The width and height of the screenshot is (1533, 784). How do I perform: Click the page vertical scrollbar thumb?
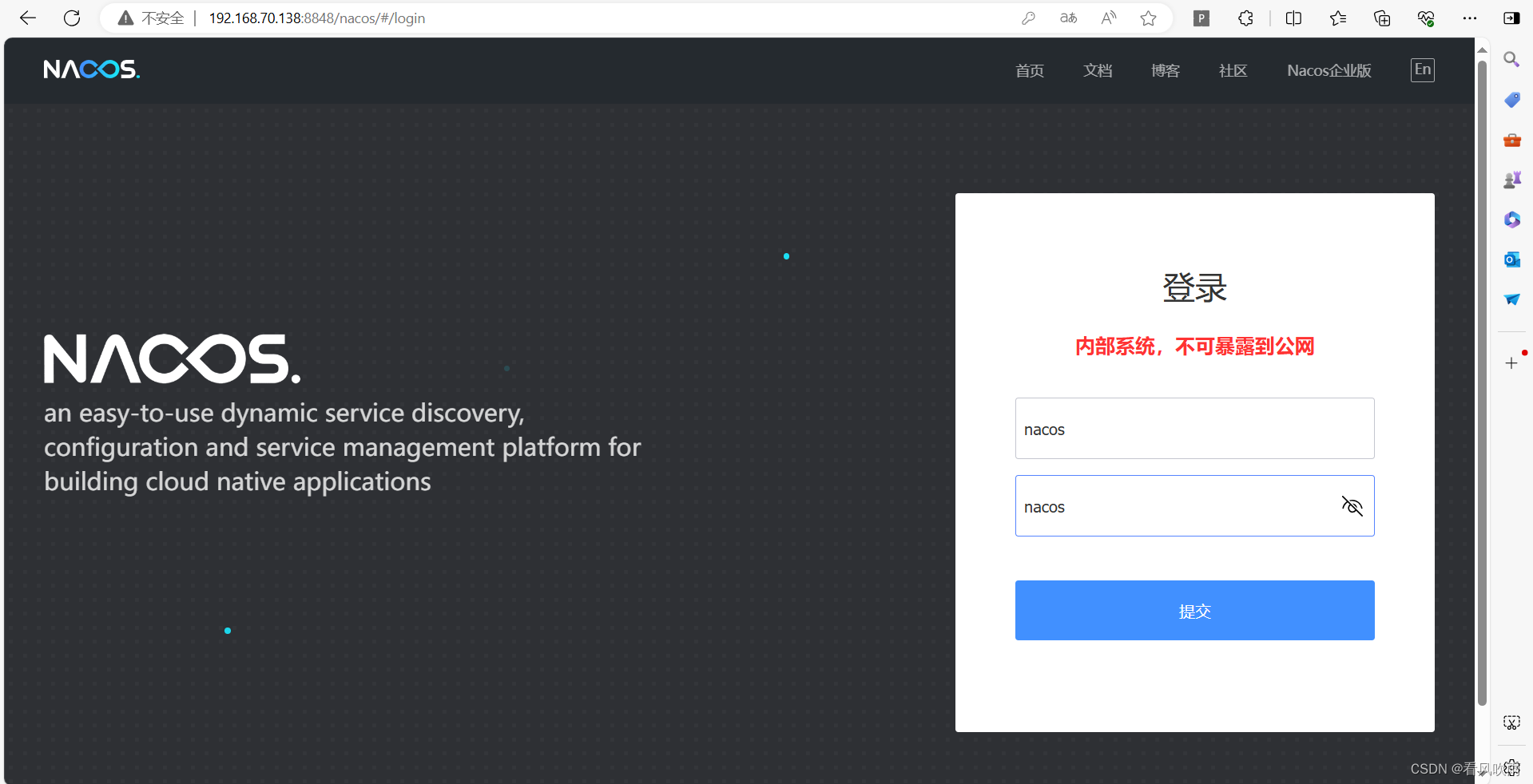click(x=1483, y=383)
